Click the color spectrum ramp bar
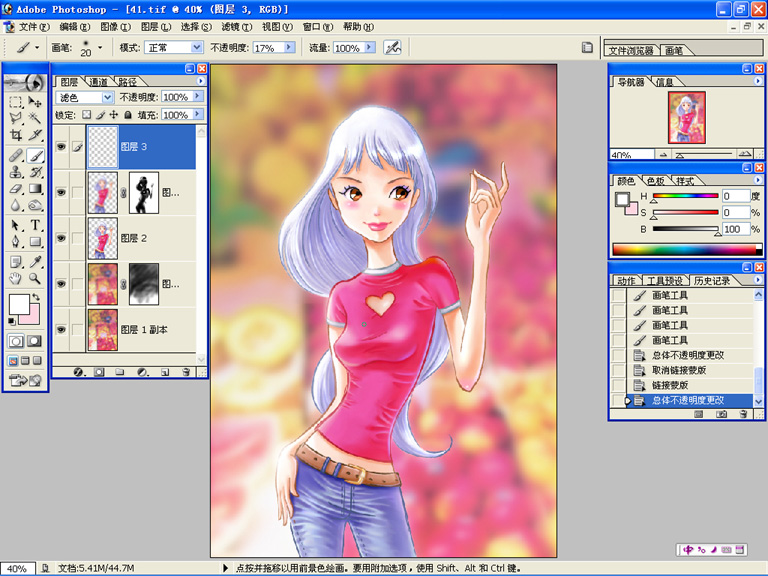 tap(687, 250)
